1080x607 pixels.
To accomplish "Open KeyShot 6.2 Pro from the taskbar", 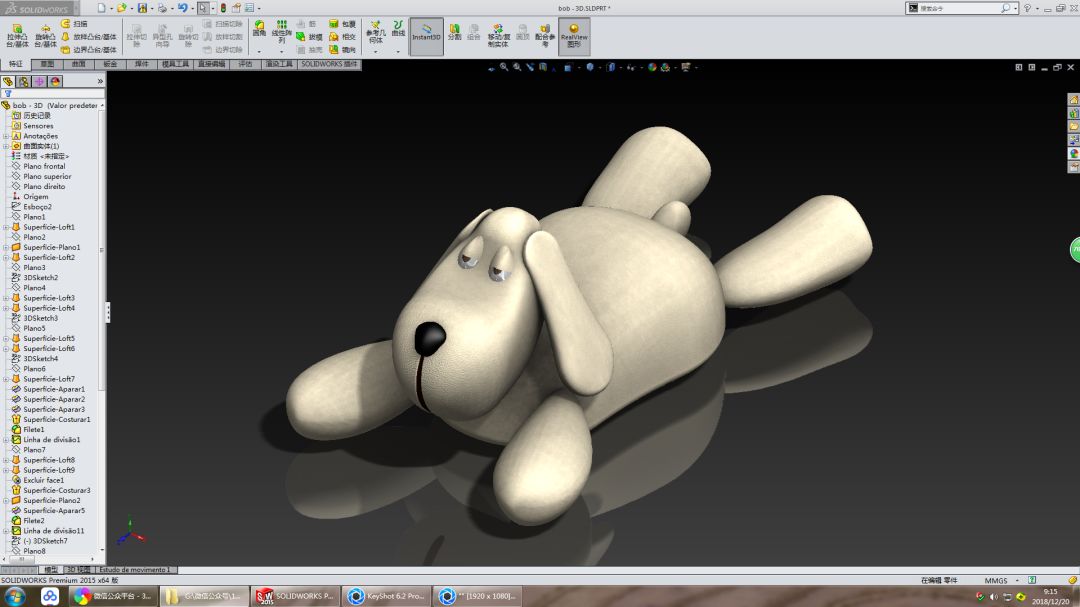I will 388,596.
